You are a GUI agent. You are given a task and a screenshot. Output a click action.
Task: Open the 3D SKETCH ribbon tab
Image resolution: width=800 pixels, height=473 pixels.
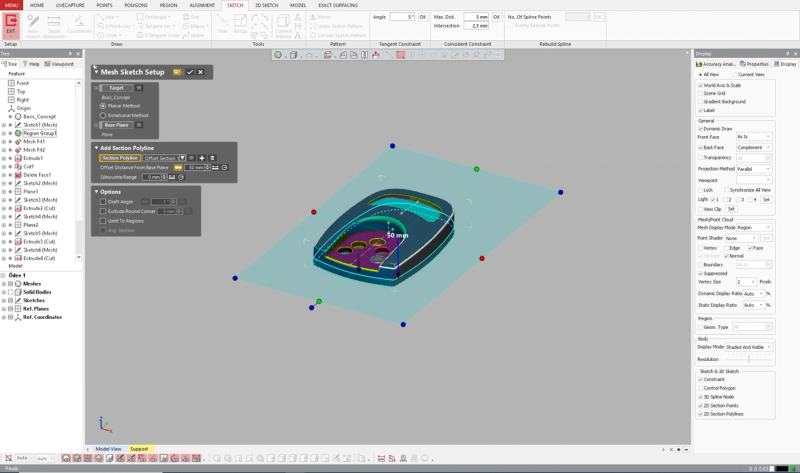tap(266, 5)
